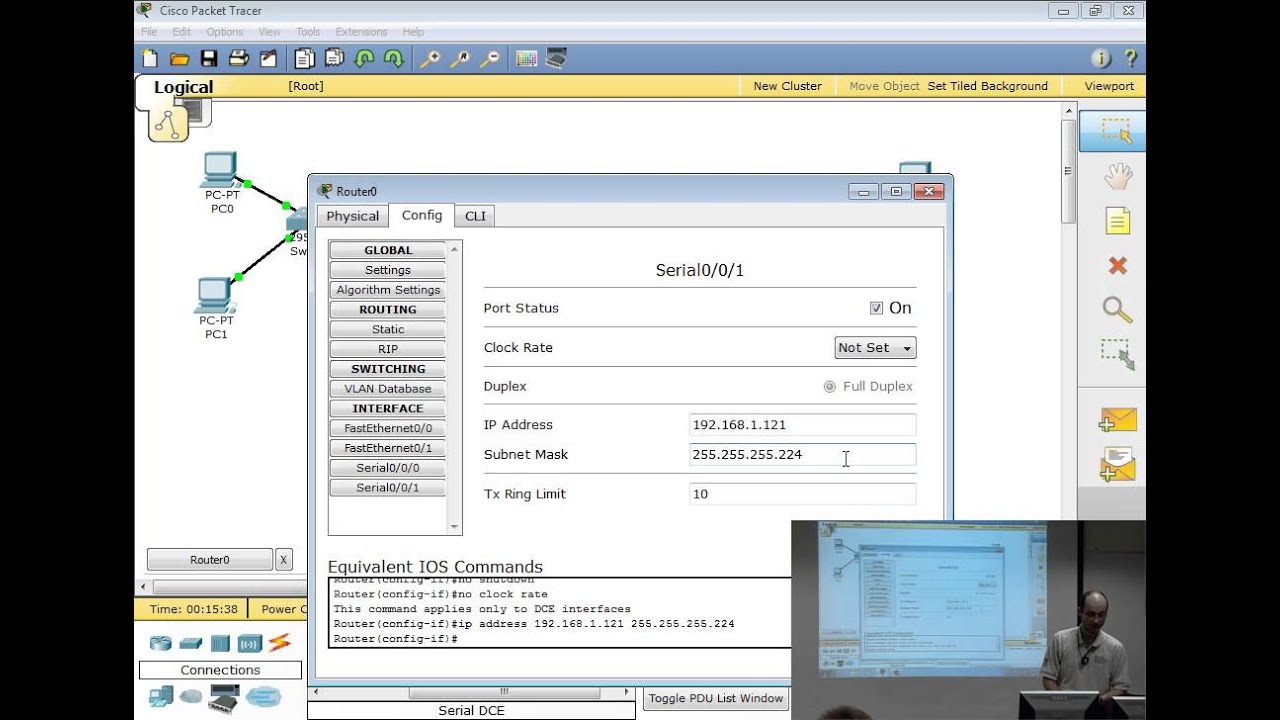
Task: Click the New Cluster button
Action: (x=788, y=86)
